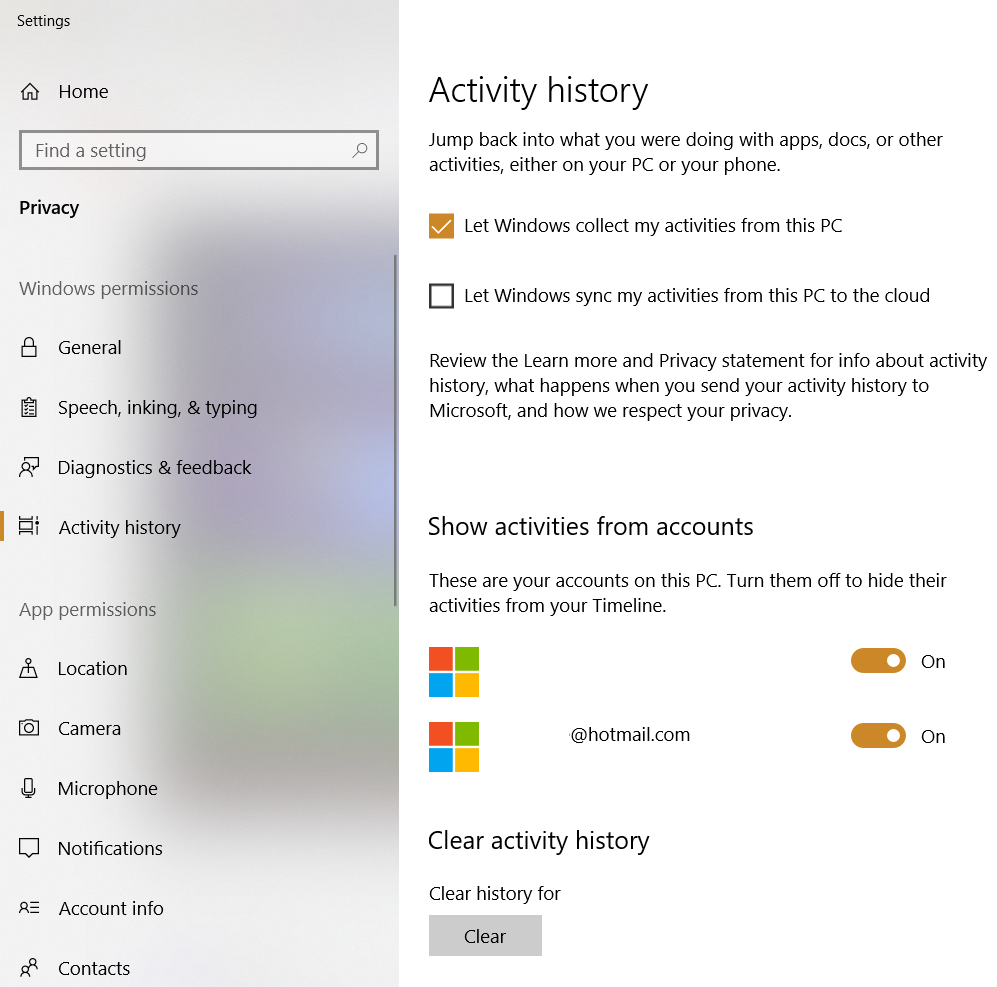Click the magnifier icon in search box
Image resolution: width=997 pixels, height=987 pixels.
(359, 150)
